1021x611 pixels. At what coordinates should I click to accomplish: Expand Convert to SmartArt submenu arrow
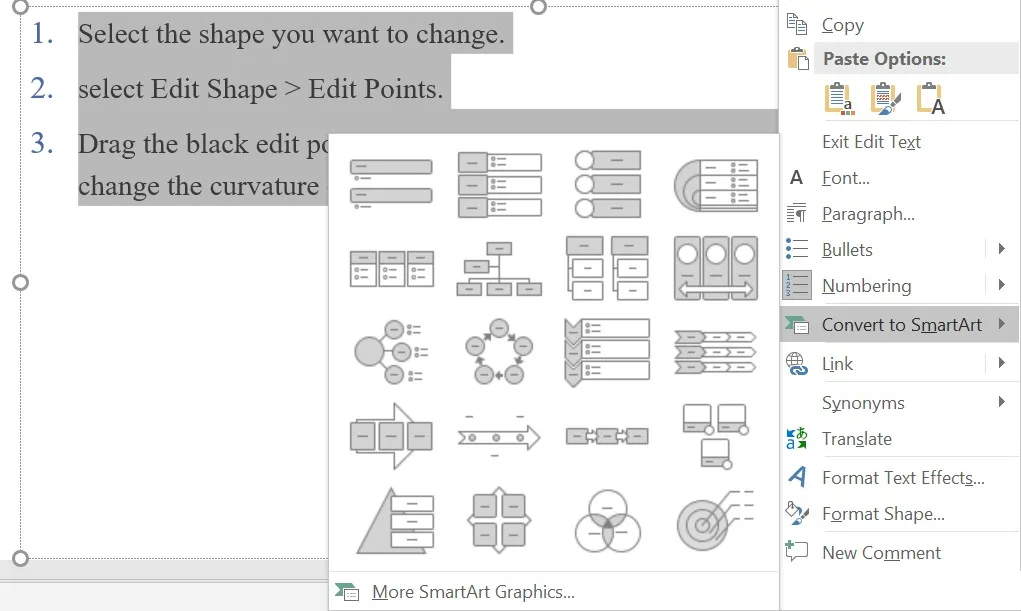pos(1001,324)
